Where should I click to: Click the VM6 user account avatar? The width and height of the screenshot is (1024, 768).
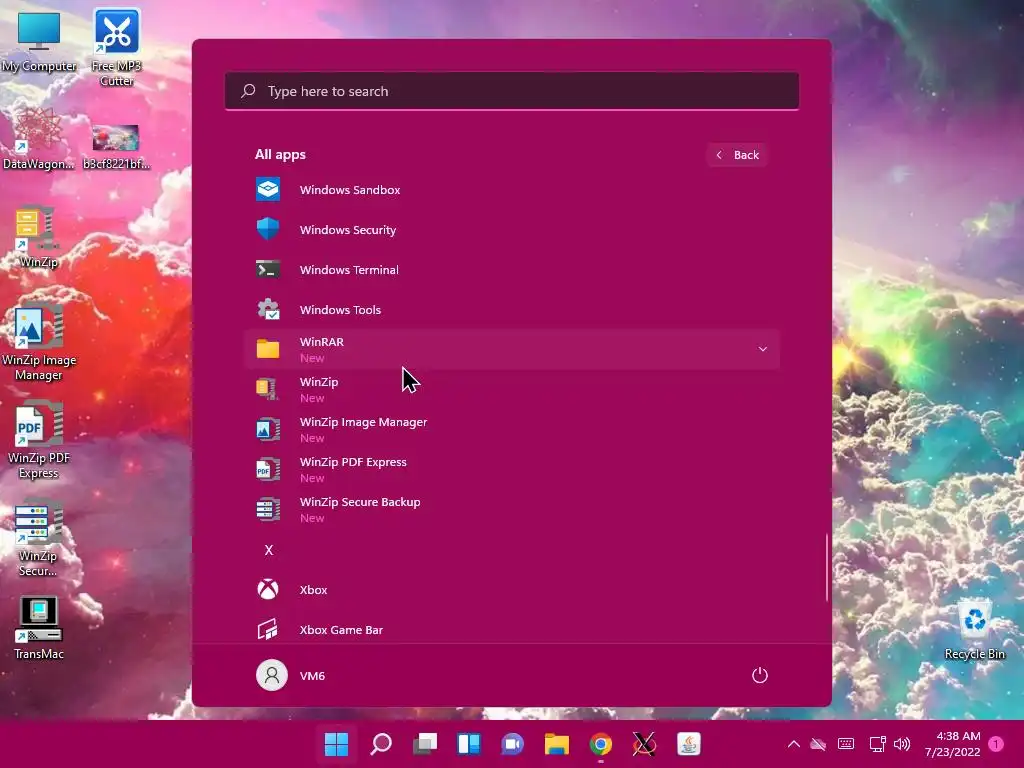pos(272,675)
